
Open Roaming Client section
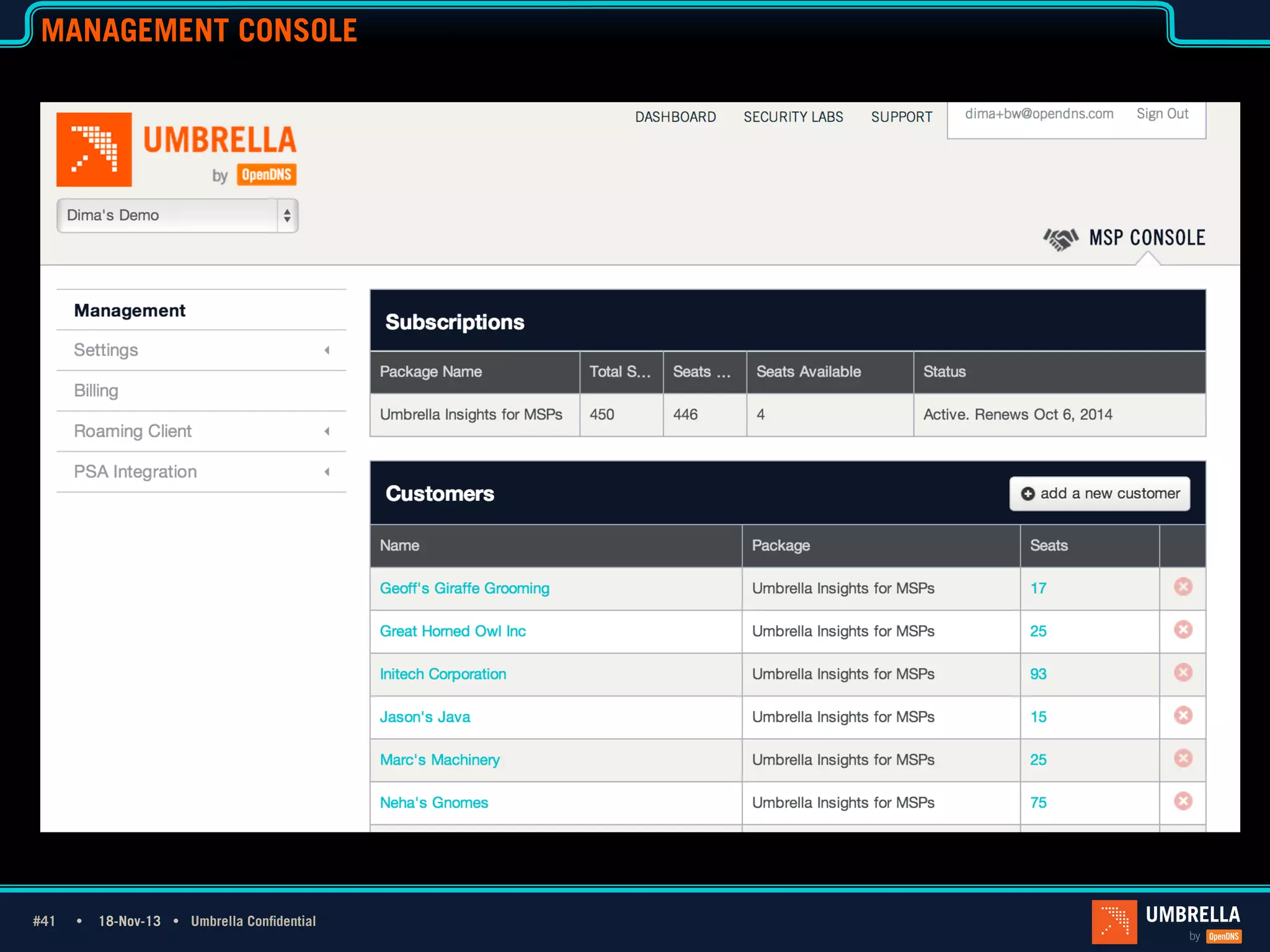(x=133, y=431)
